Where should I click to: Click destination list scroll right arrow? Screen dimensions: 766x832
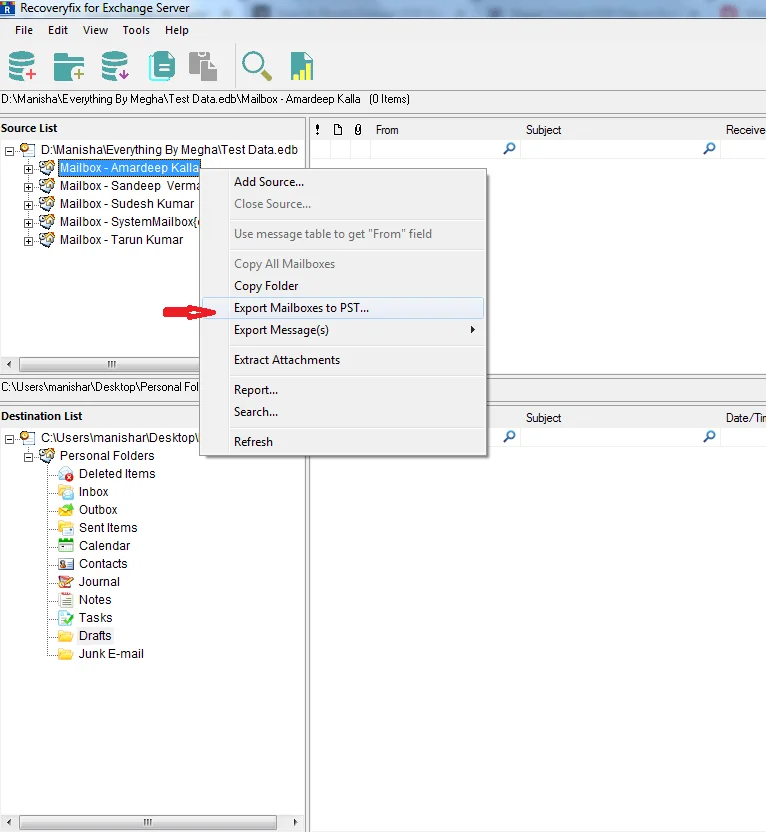pyautogui.click(x=295, y=822)
